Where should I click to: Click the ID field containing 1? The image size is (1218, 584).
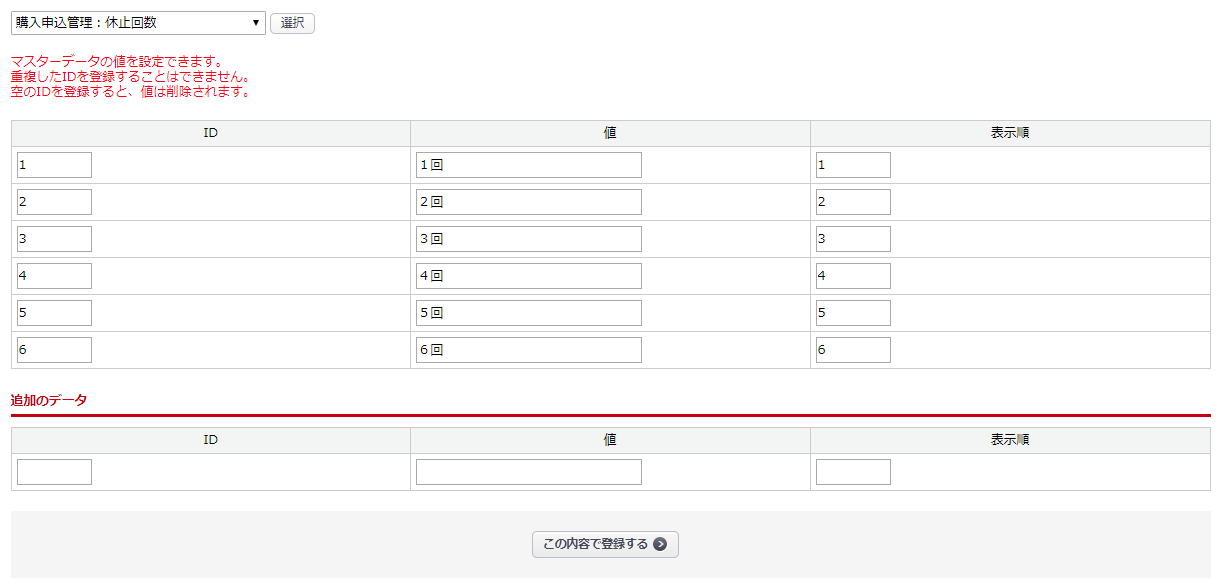(54, 165)
